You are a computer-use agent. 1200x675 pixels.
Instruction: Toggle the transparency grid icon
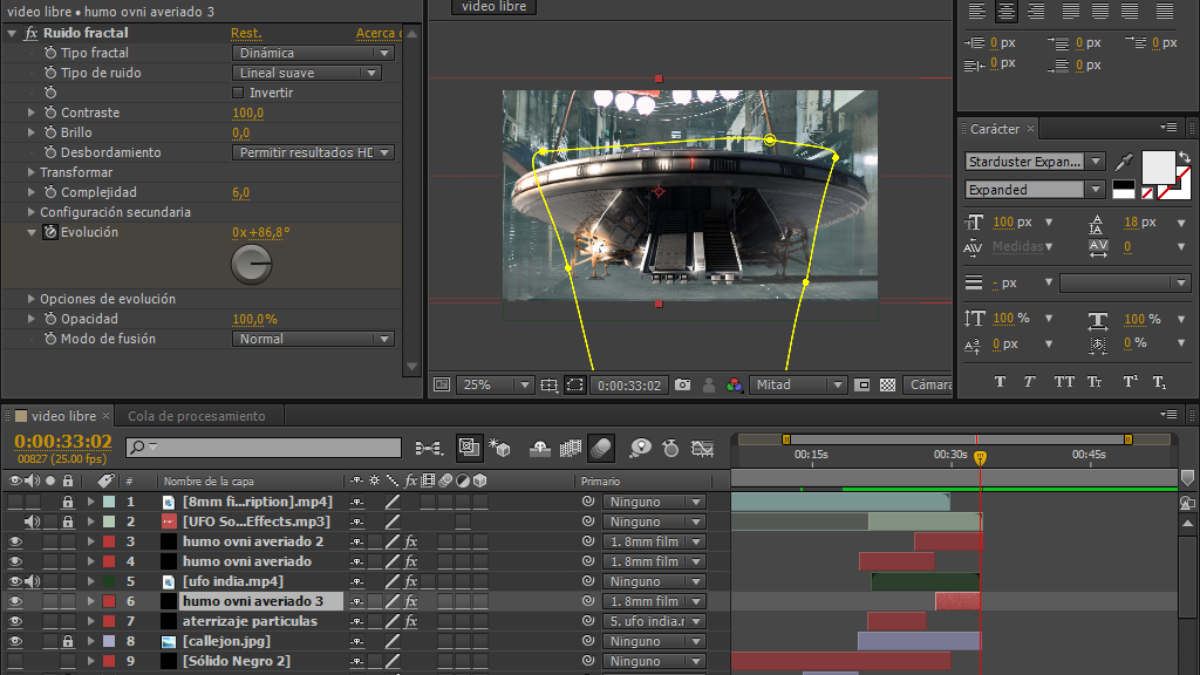pos(887,385)
